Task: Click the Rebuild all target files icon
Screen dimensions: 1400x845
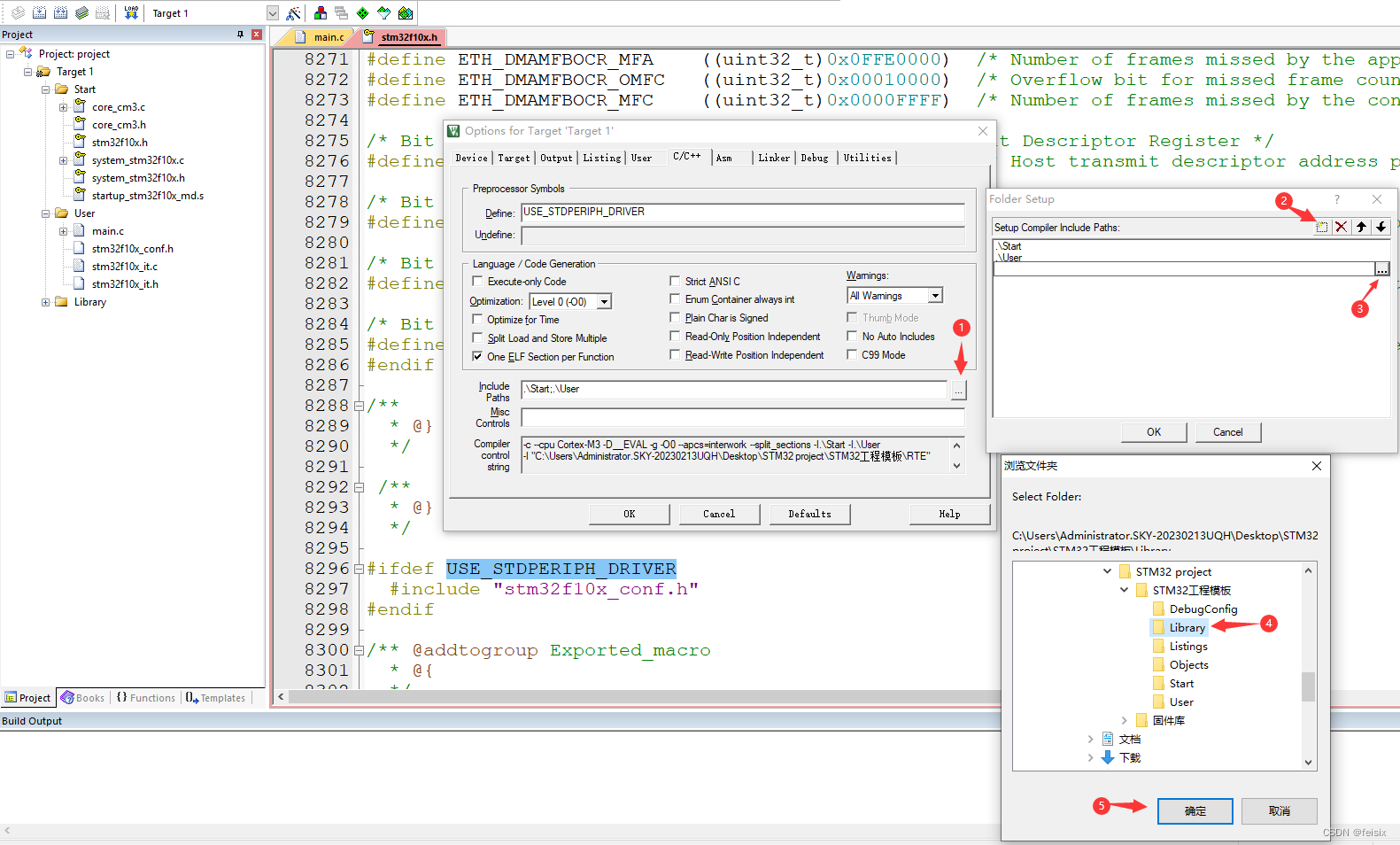Action: pyautogui.click(x=60, y=12)
